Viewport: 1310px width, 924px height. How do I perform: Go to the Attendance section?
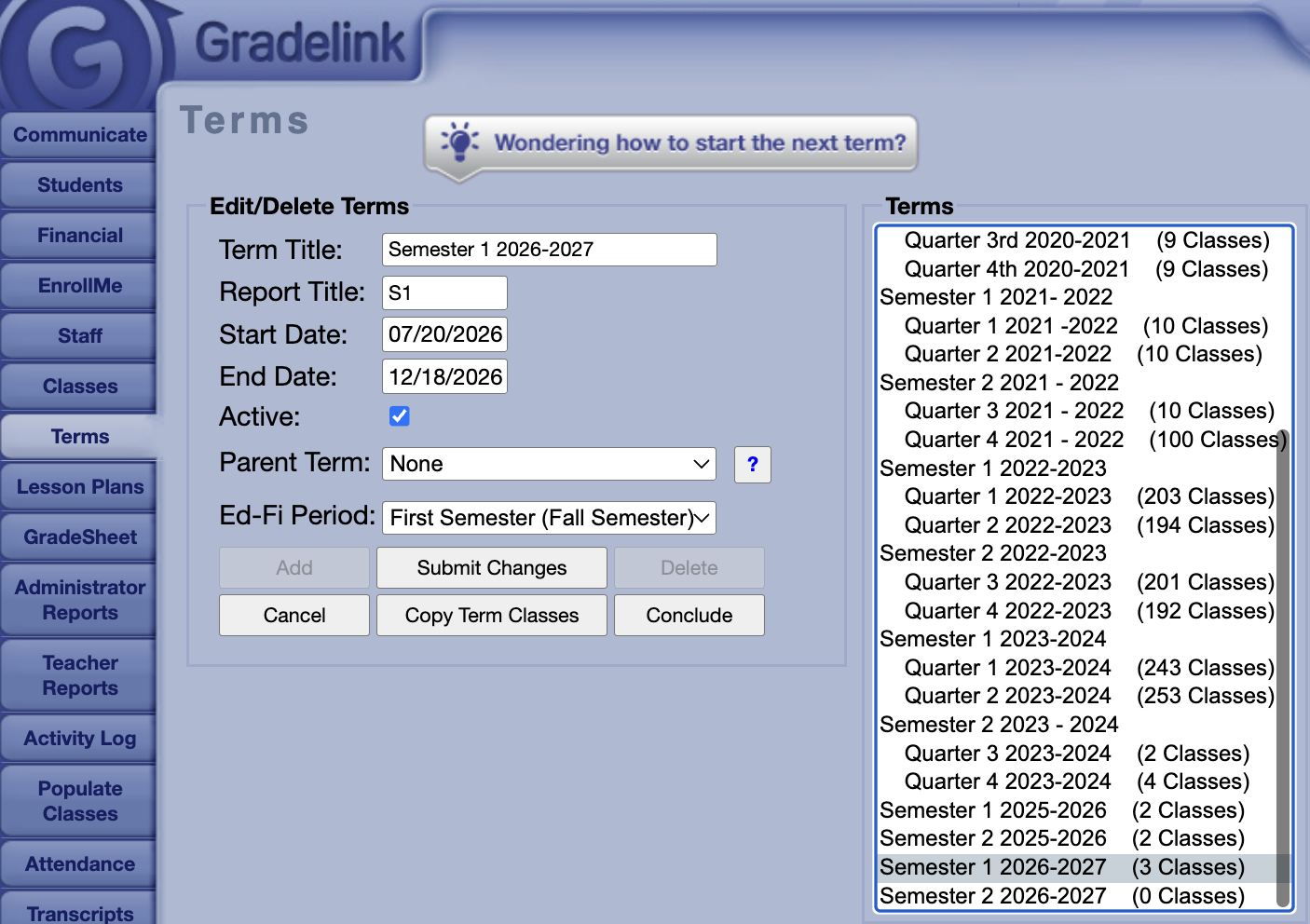79,864
